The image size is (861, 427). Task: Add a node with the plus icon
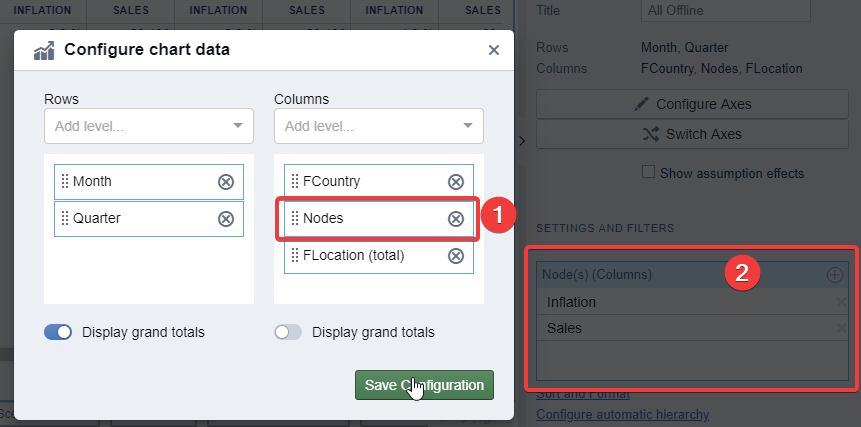835,274
